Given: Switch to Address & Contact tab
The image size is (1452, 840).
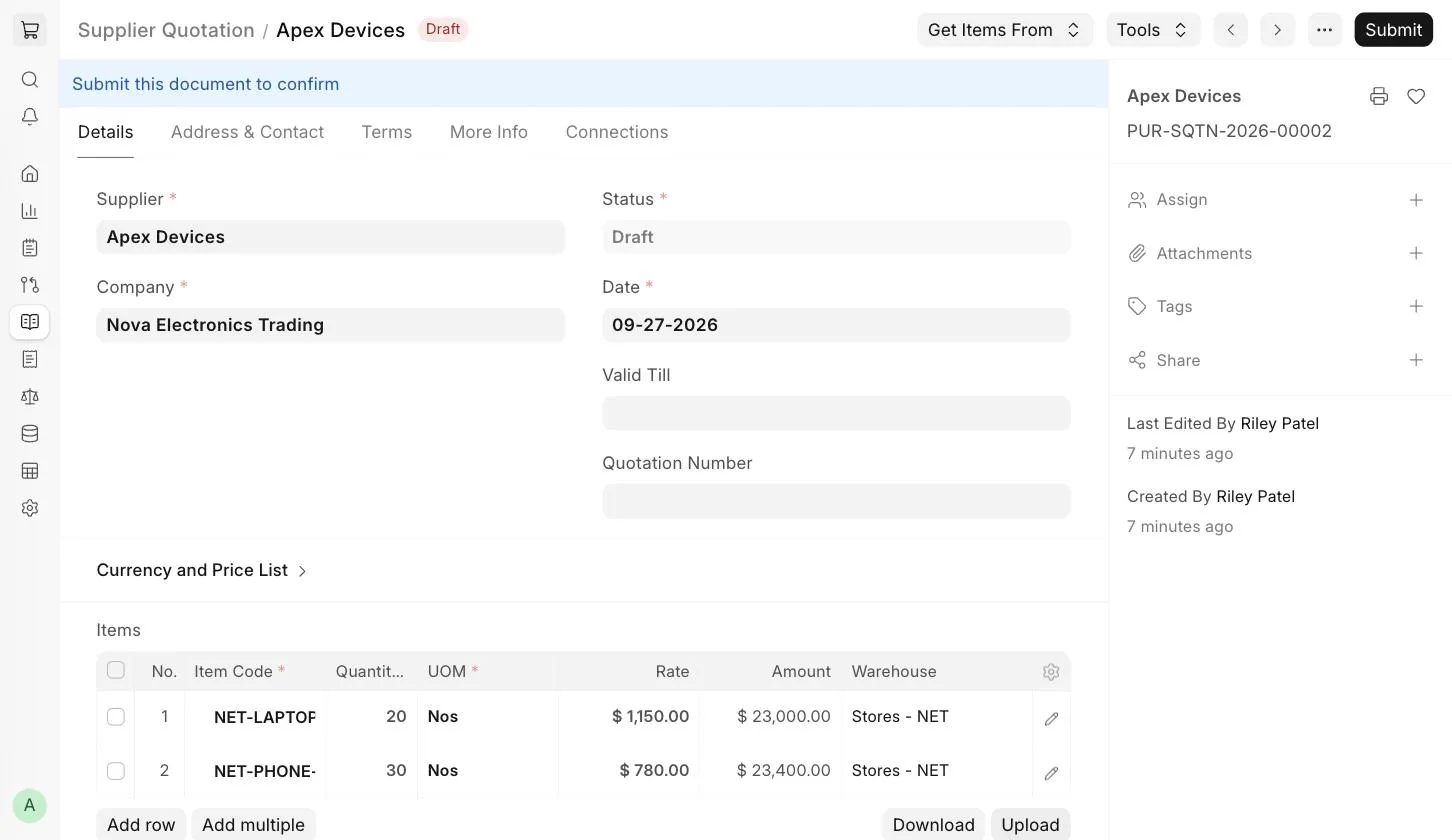Looking at the screenshot, I should coord(247,132).
